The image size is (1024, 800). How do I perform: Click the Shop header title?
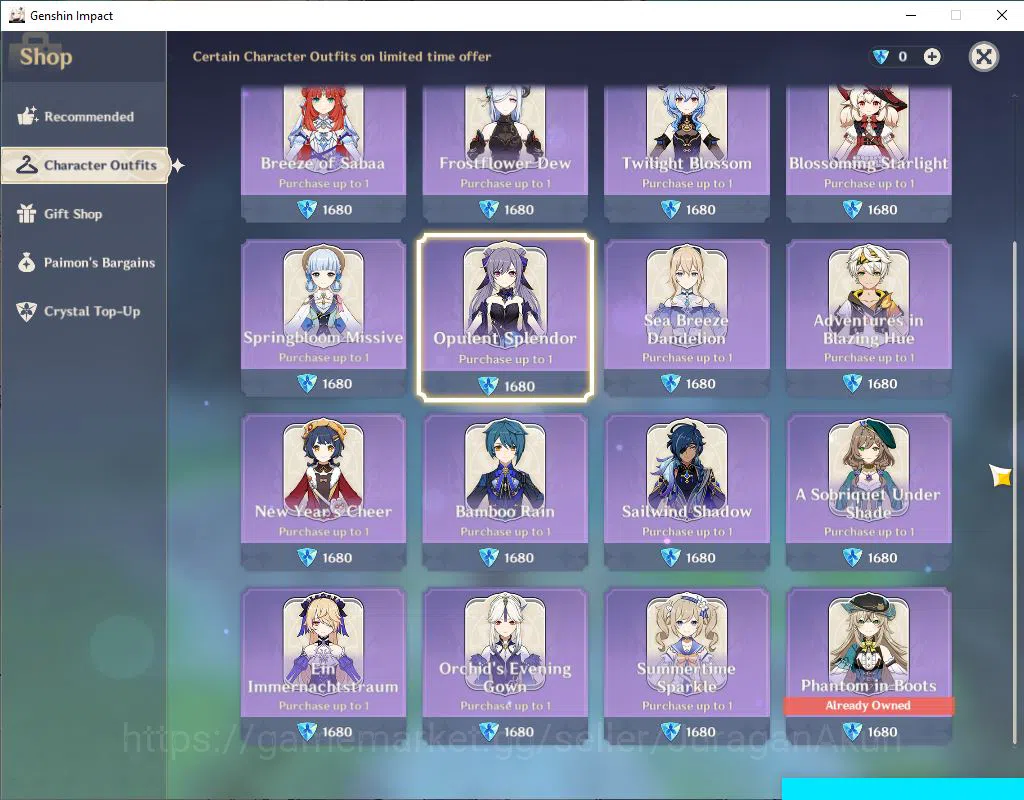pos(46,57)
